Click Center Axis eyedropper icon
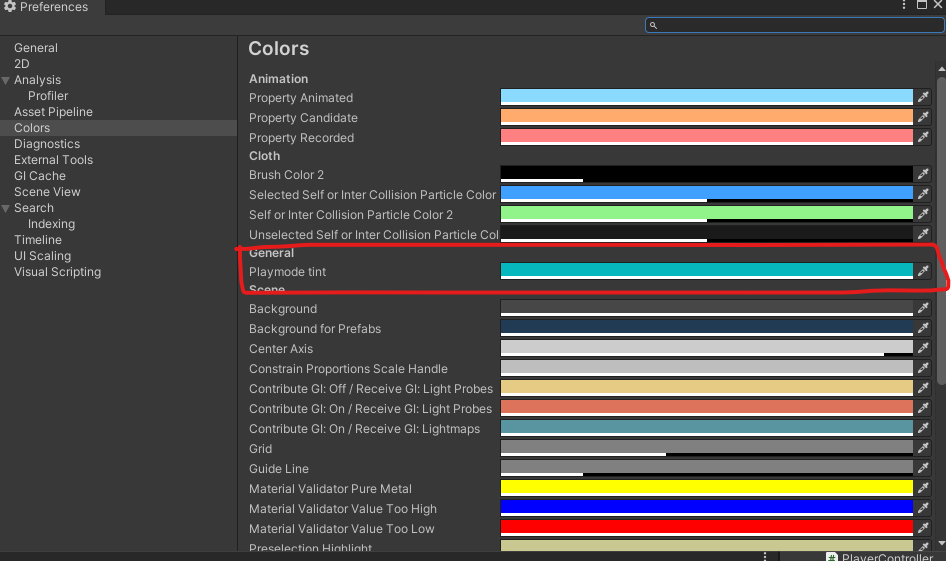This screenshot has height=561, width=951. coord(923,348)
